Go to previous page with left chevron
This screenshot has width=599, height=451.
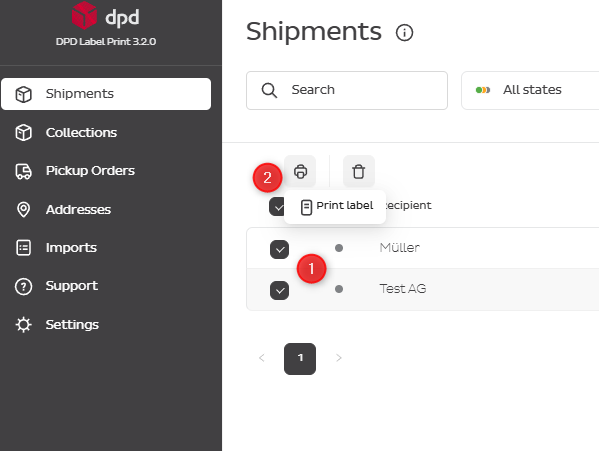(262, 358)
